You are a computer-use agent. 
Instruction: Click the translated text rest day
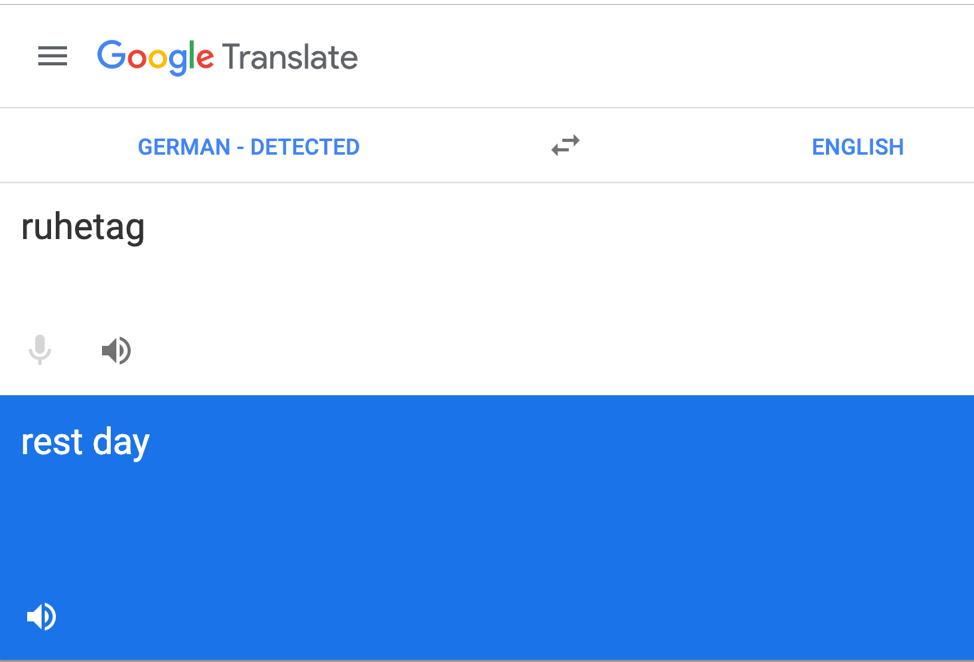tap(85, 442)
